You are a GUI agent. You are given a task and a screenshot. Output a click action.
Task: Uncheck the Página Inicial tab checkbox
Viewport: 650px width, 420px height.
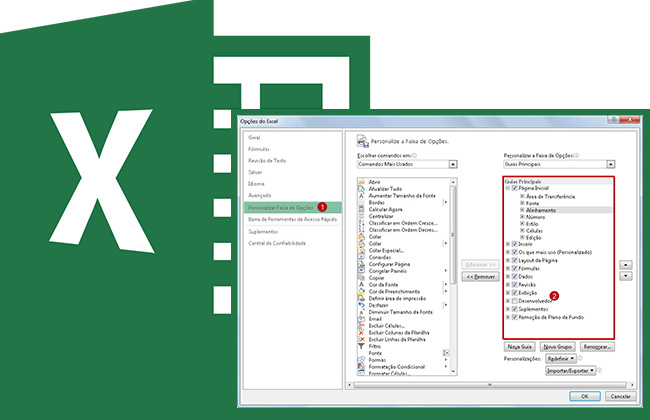click(x=514, y=188)
